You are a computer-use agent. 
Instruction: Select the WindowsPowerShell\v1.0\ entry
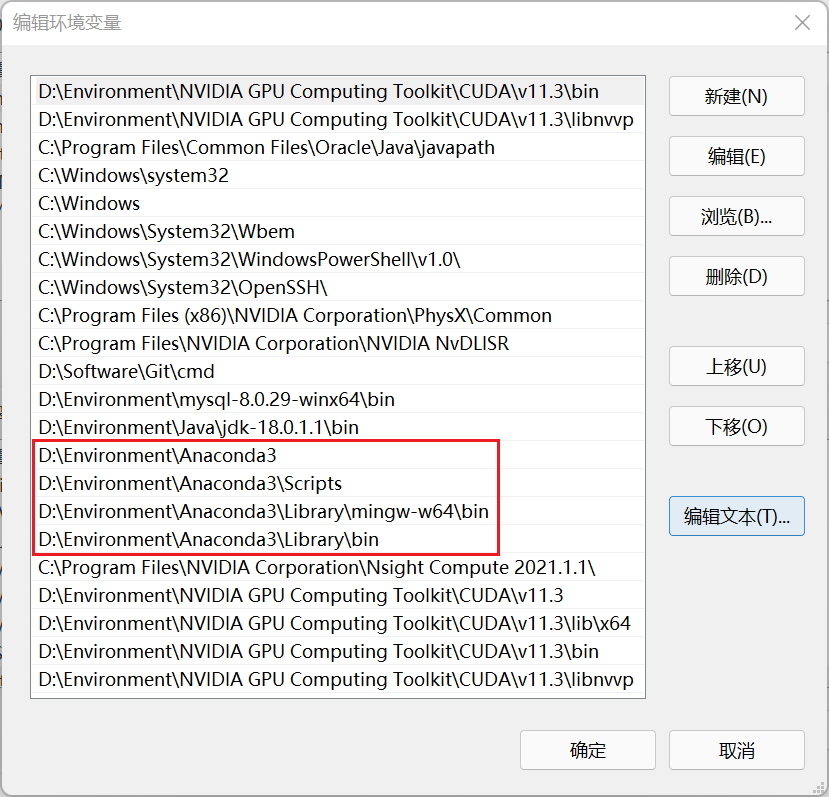[x=338, y=260]
